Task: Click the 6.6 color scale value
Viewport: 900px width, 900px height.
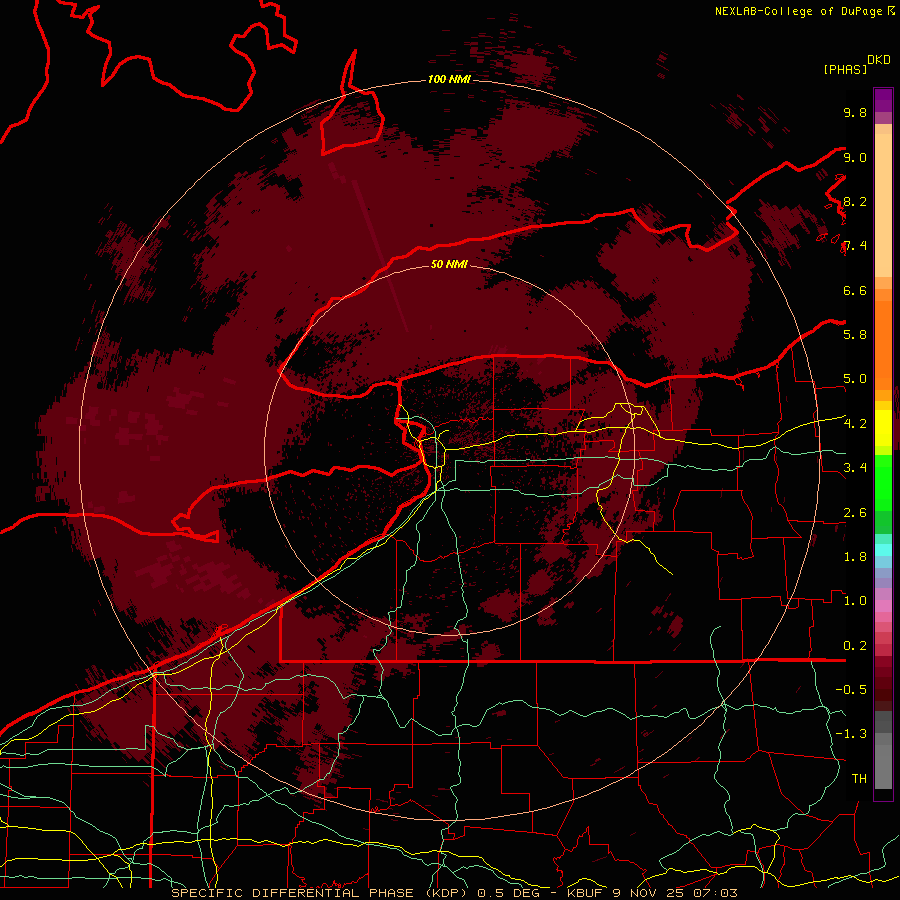Action: pos(855,290)
